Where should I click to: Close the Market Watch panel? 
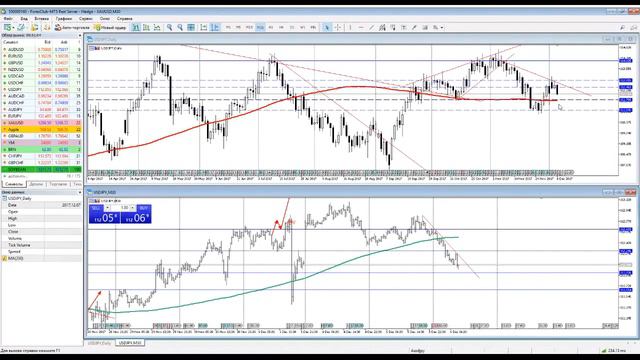click(80, 36)
